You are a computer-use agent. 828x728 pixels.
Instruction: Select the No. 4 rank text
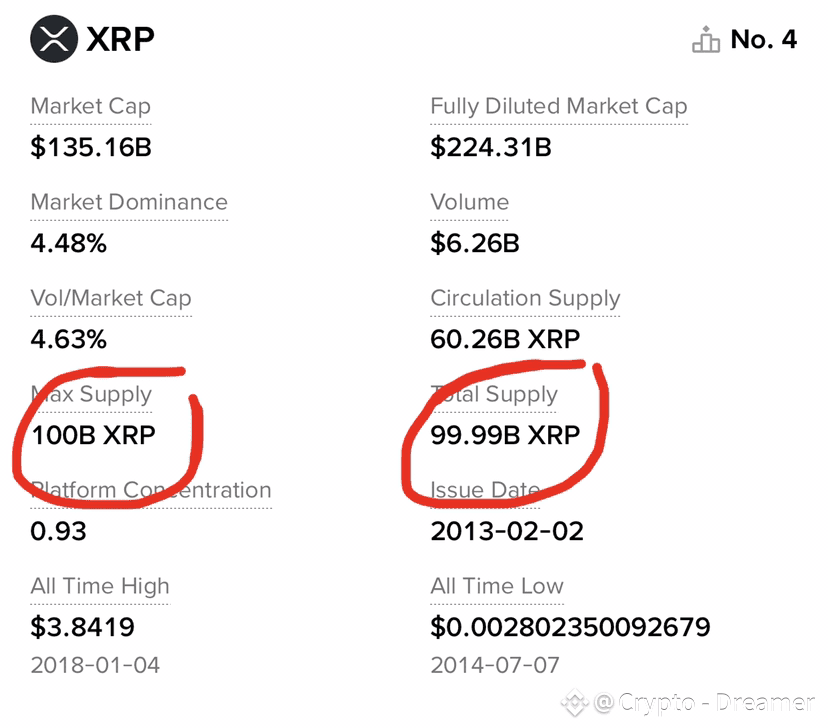(x=764, y=39)
